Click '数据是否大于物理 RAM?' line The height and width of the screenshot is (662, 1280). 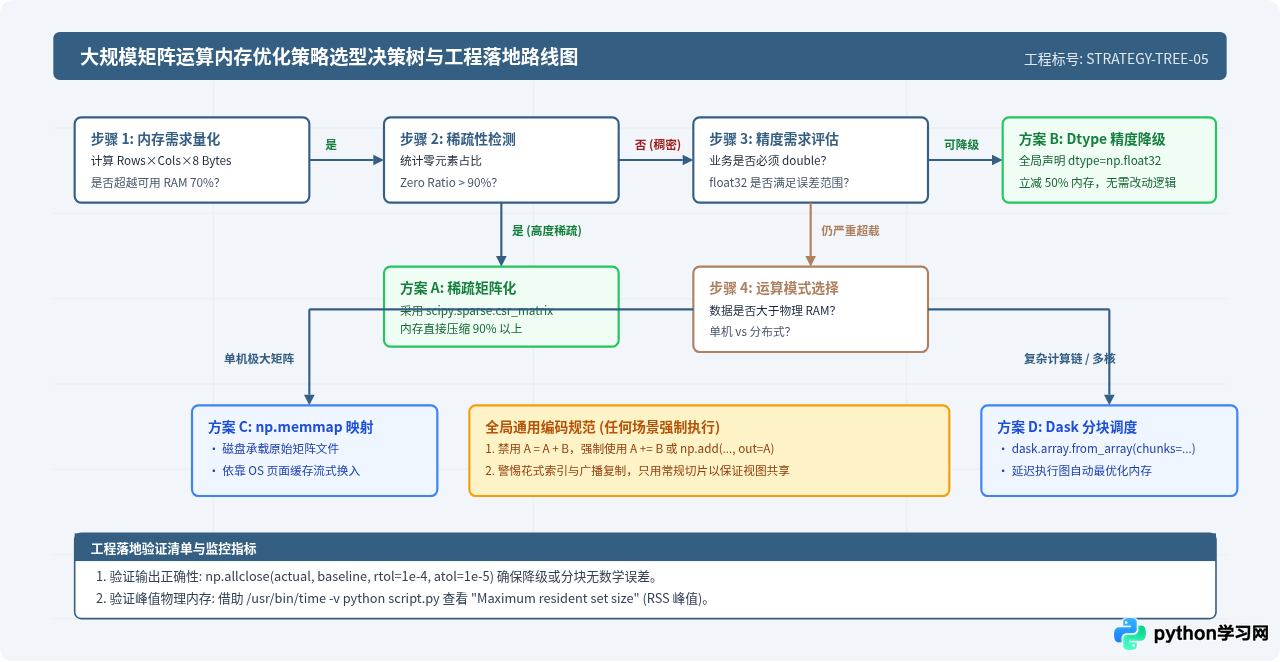pyautogui.click(x=772, y=310)
